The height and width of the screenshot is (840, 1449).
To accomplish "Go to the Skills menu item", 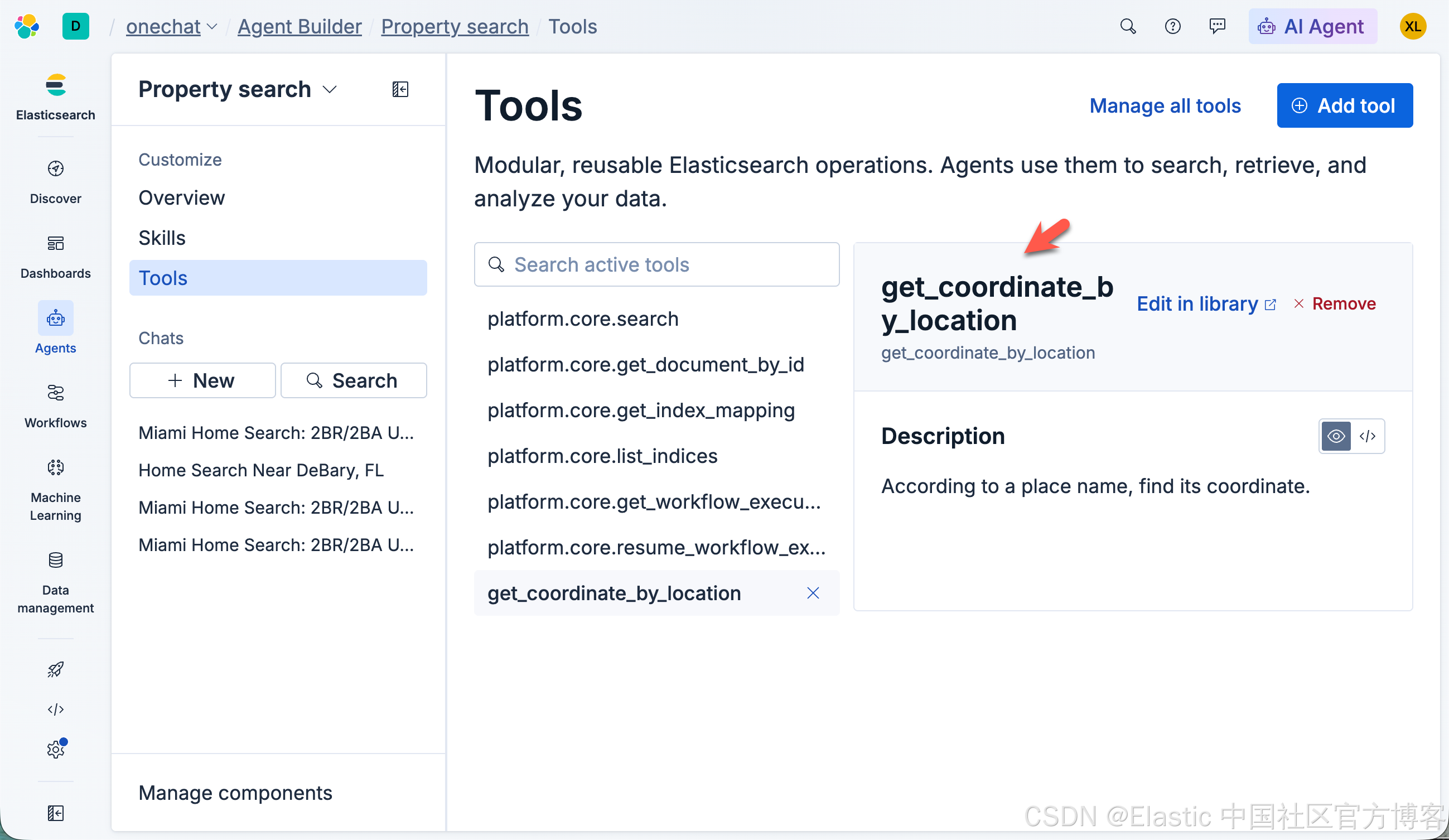I will (x=162, y=238).
